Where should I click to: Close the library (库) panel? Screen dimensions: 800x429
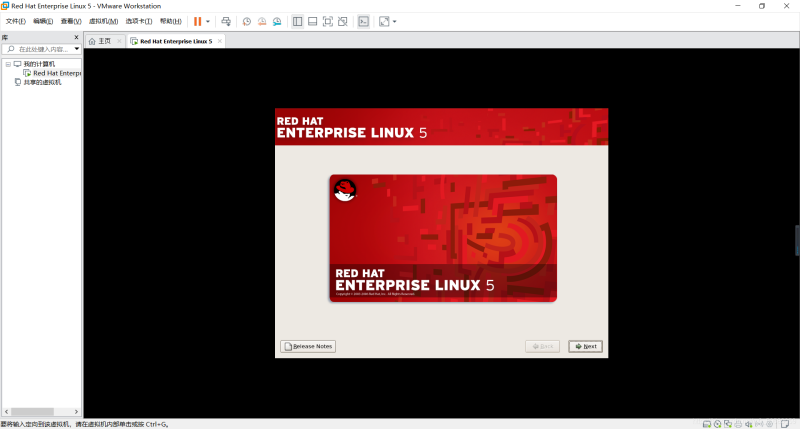coord(77,37)
